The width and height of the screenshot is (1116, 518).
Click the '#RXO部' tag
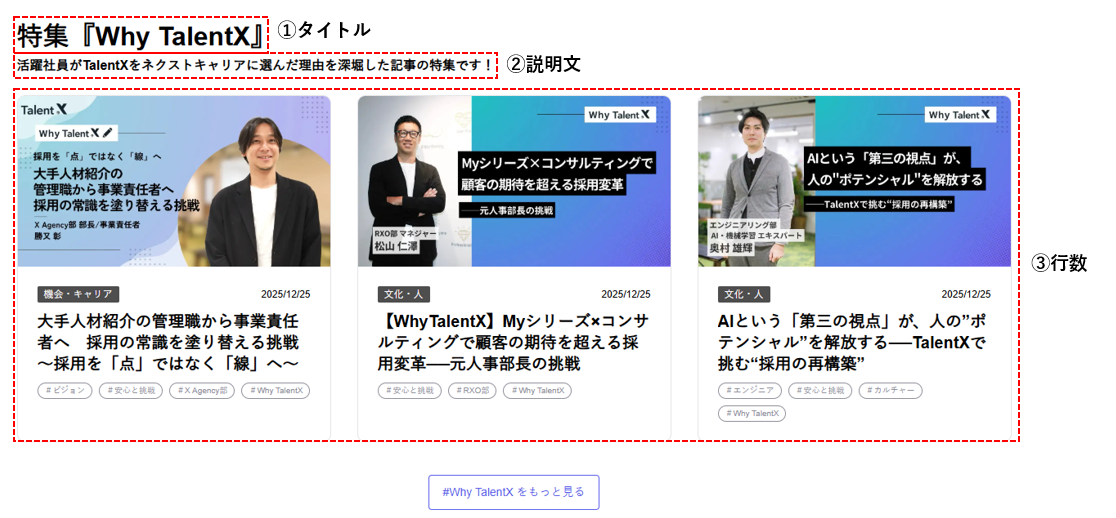tap(471, 391)
